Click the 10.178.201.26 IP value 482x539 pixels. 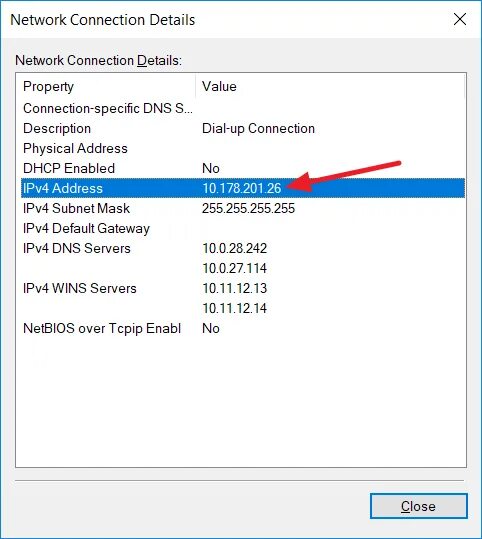242,188
